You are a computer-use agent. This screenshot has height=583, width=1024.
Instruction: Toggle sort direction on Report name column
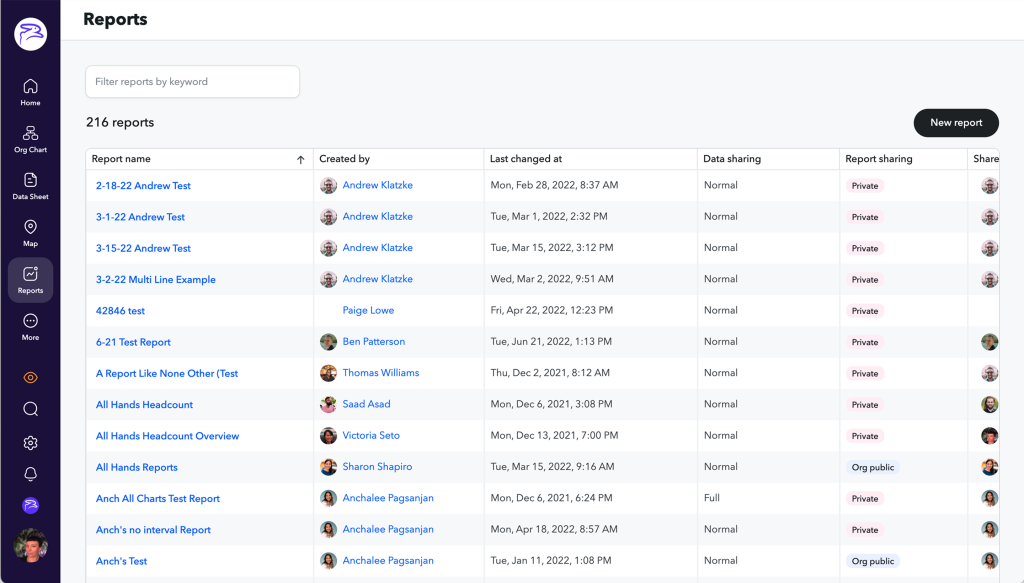[299, 159]
